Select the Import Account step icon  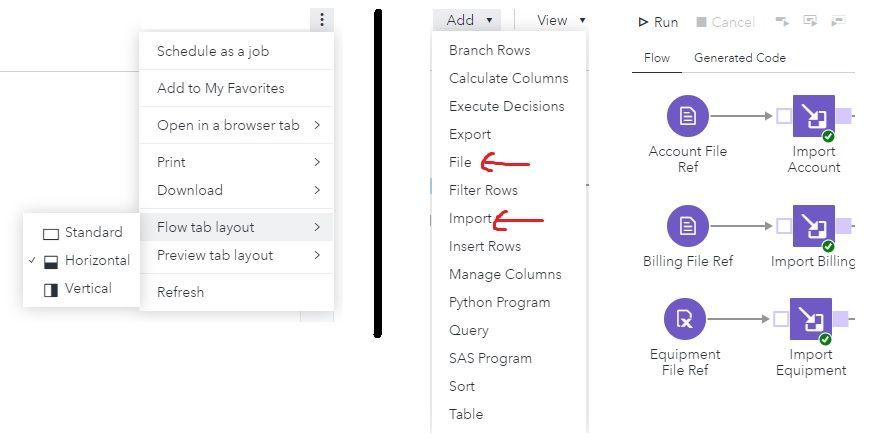pos(813,116)
